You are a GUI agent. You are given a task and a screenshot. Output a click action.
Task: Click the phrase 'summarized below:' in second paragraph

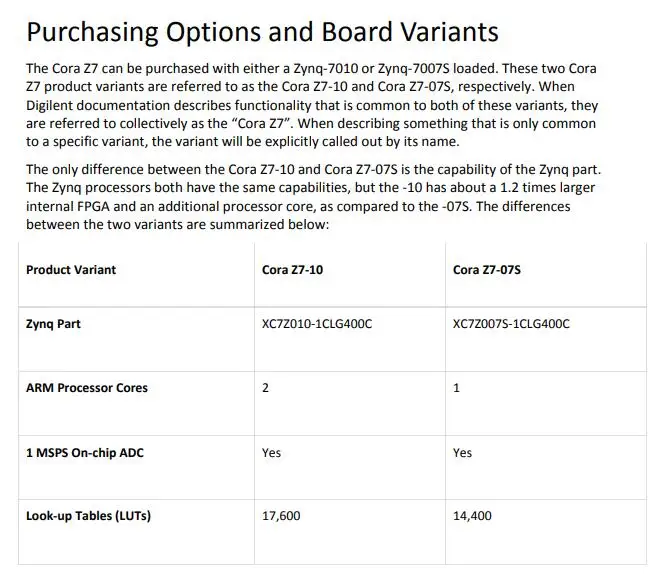coord(269,225)
